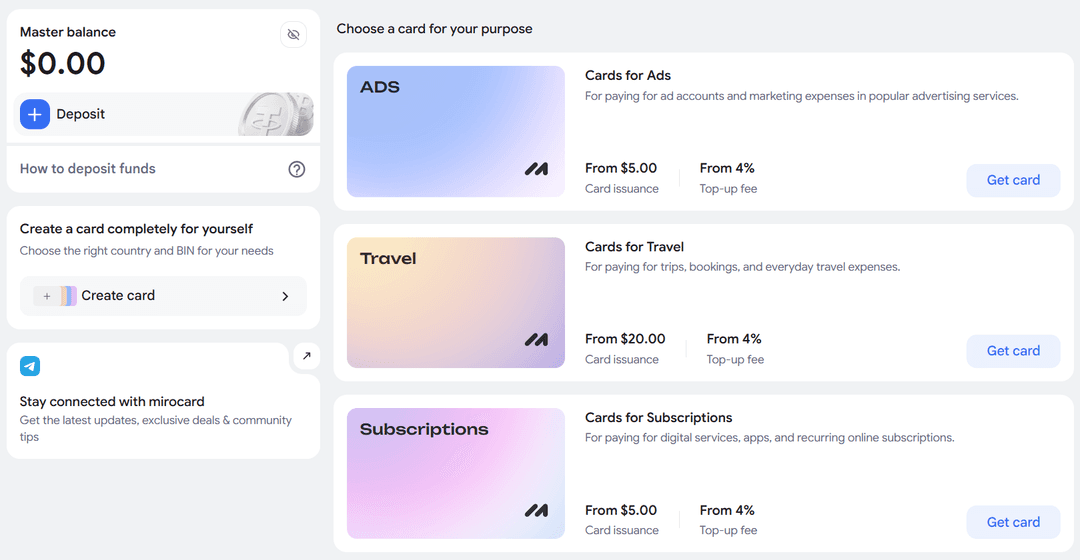Get card for Subscriptions

click(x=1013, y=522)
